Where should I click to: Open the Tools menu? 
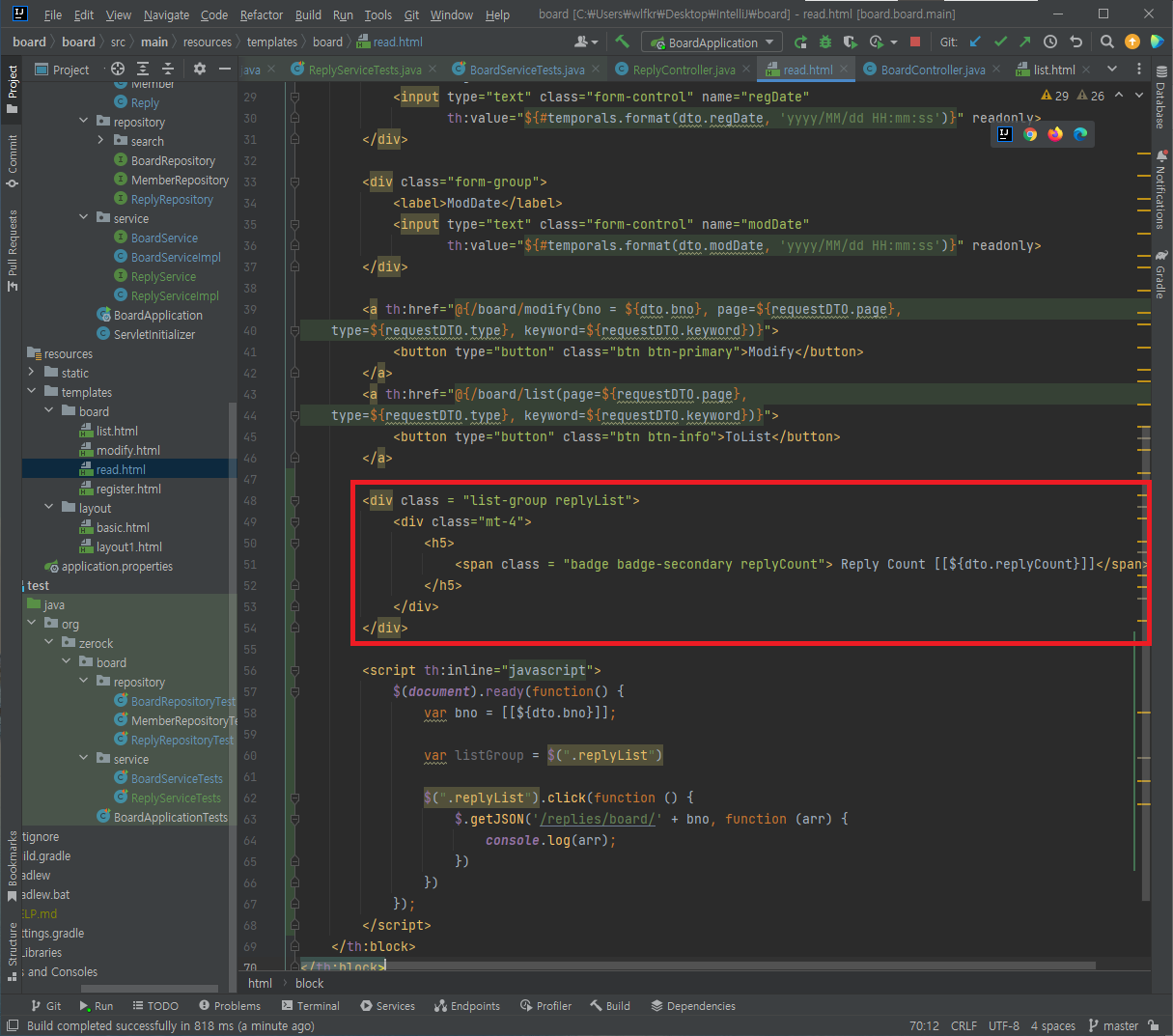378,14
